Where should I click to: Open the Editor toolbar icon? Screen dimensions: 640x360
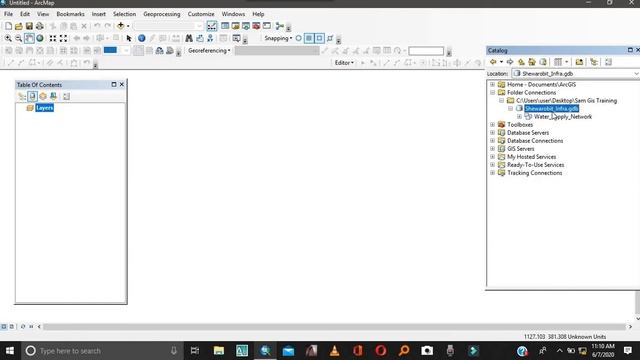click(x=212, y=26)
